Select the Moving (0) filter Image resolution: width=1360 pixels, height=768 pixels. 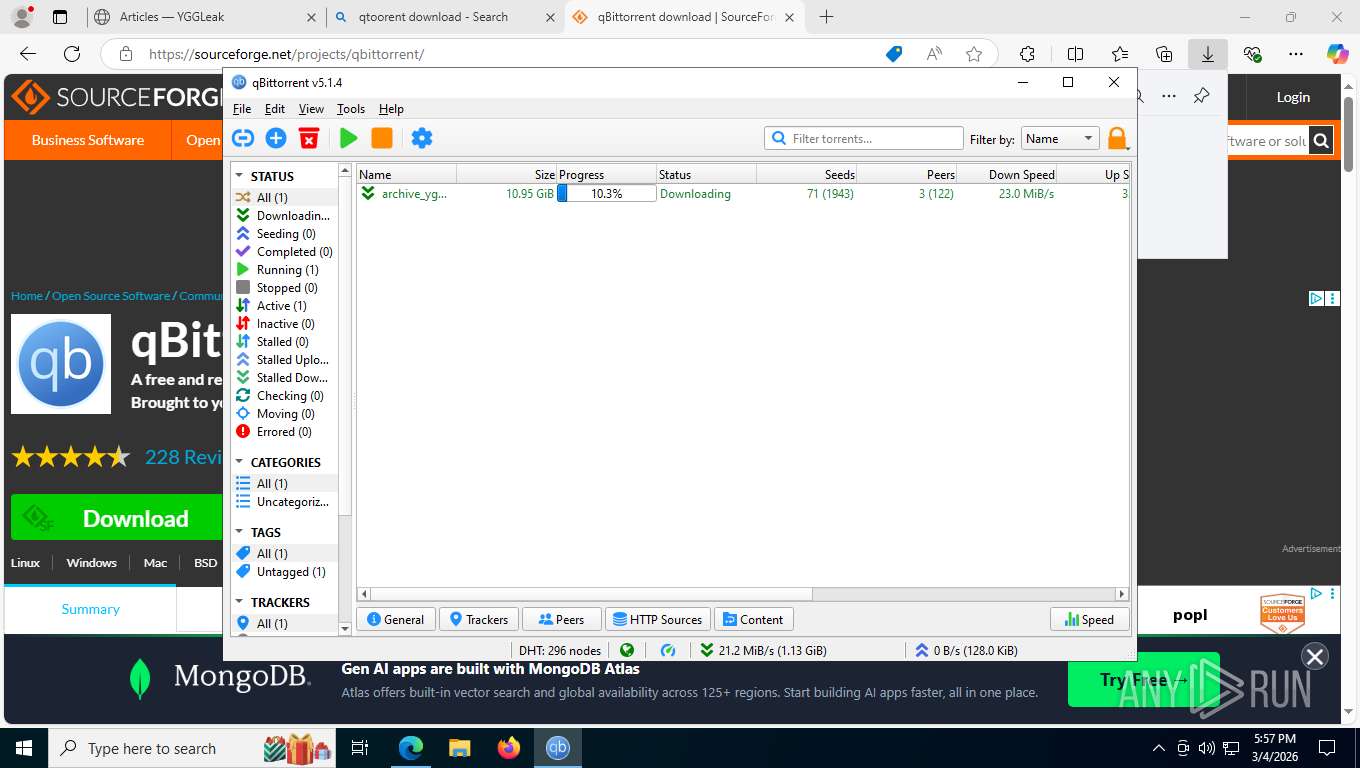click(285, 414)
